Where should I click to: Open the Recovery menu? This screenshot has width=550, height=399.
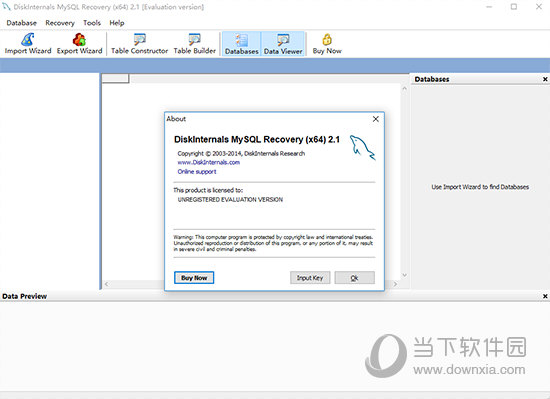click(60, 23)
